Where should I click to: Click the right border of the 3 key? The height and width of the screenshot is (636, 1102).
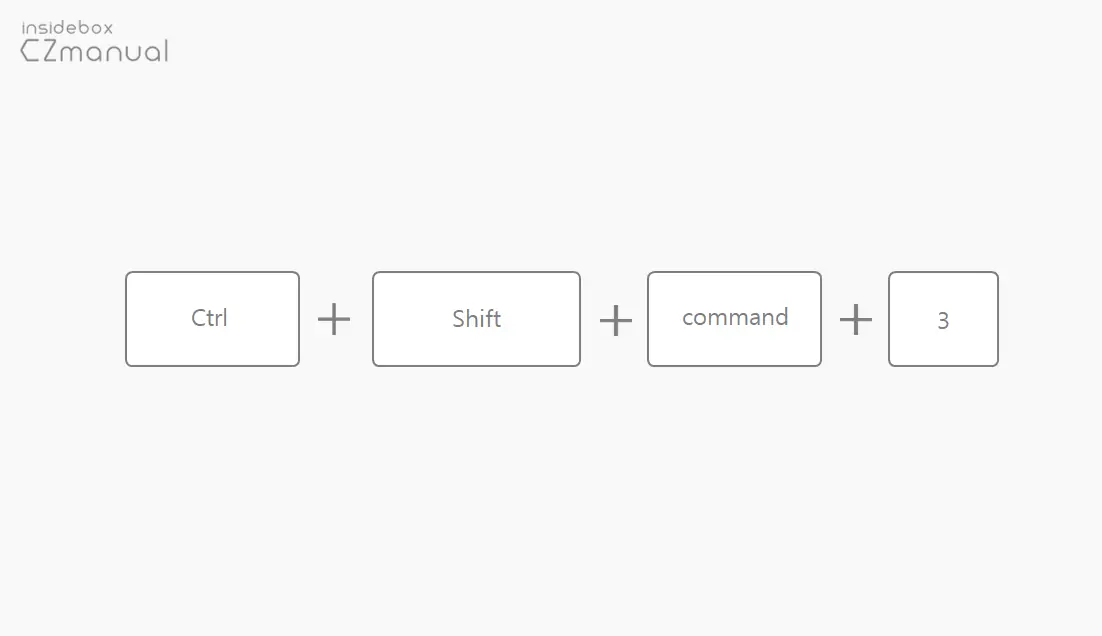998,319
